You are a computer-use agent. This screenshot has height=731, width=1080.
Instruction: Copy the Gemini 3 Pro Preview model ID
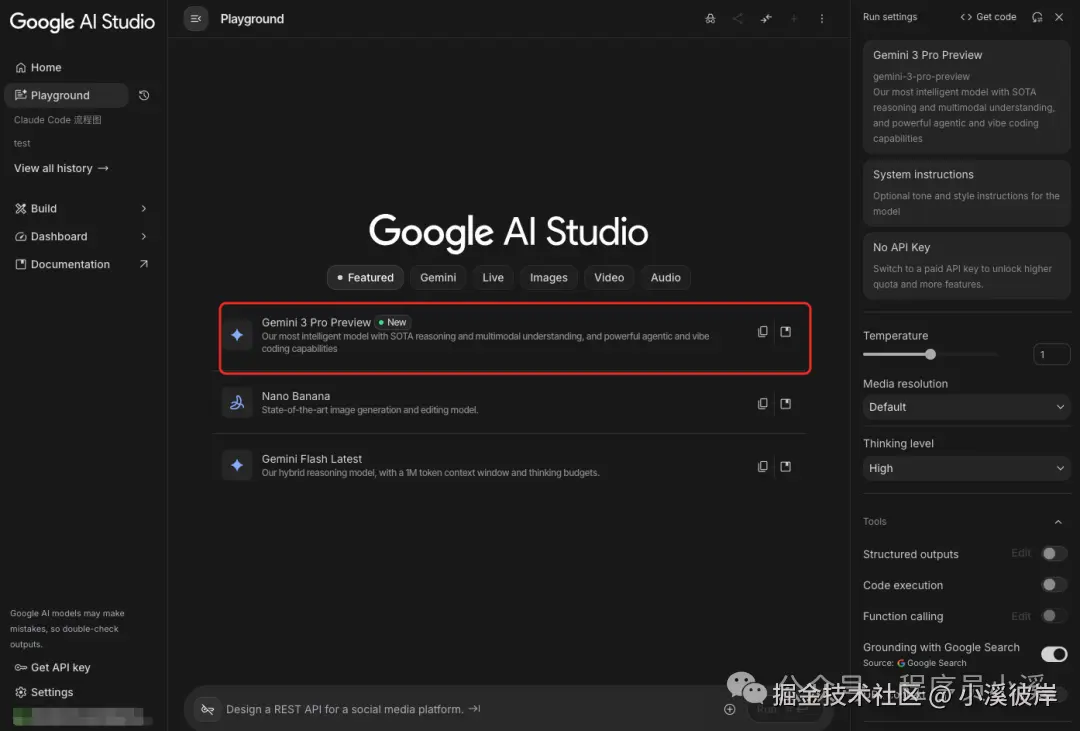click(x=762, y=331)
